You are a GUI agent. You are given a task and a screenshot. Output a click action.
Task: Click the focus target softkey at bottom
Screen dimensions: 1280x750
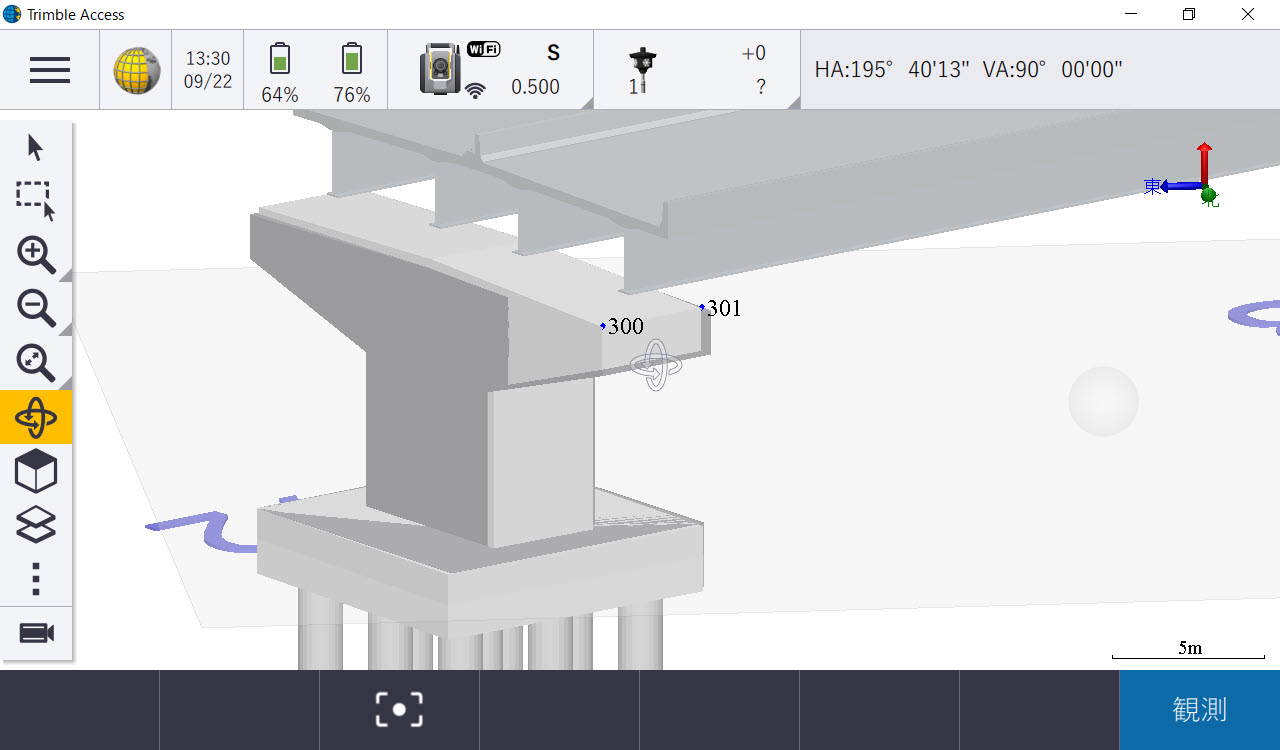pos(399,710)
